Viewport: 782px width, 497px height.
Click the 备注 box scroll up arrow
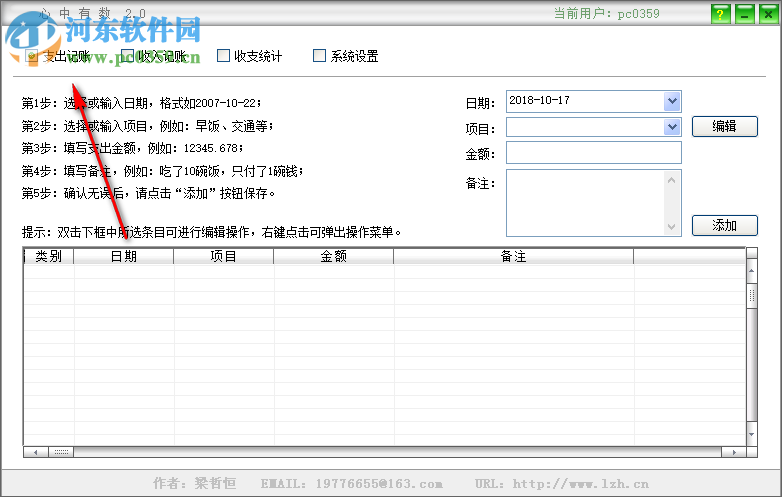(x=672, y=180)
